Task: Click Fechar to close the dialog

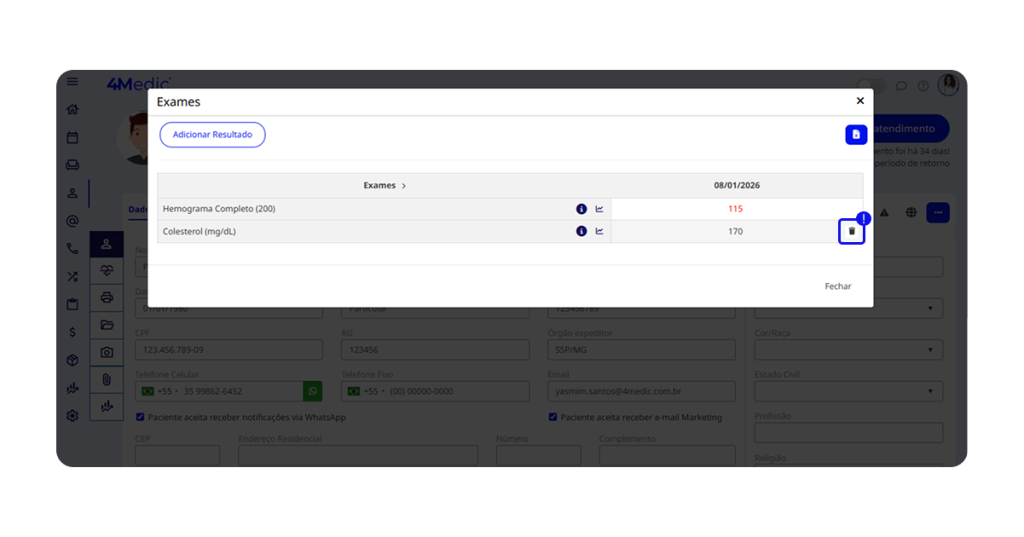Action: [837, 286]
